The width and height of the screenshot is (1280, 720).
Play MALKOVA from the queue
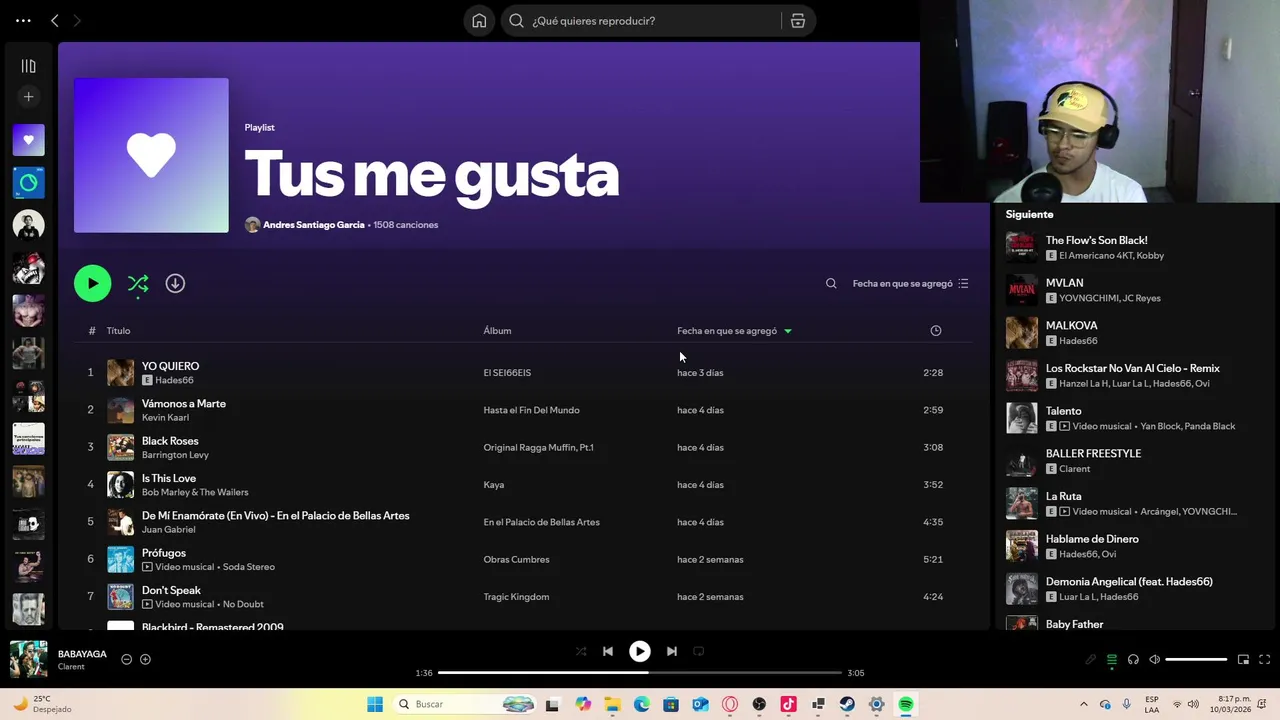(x=1071, y=326)
